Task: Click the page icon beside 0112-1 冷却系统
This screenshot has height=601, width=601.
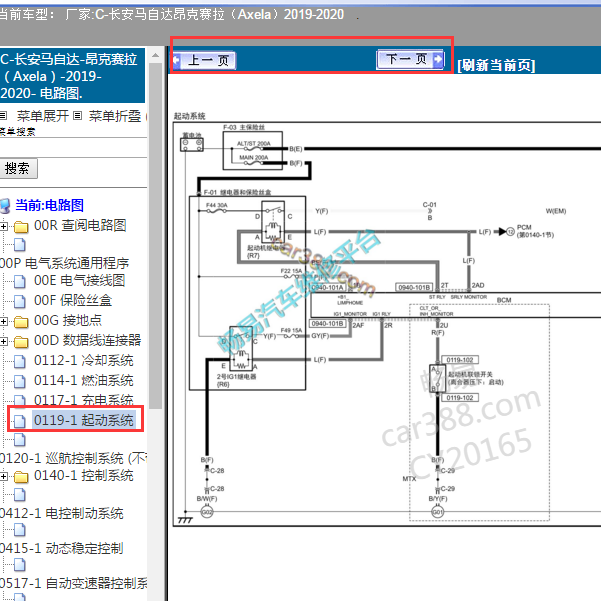Action: 20,361
